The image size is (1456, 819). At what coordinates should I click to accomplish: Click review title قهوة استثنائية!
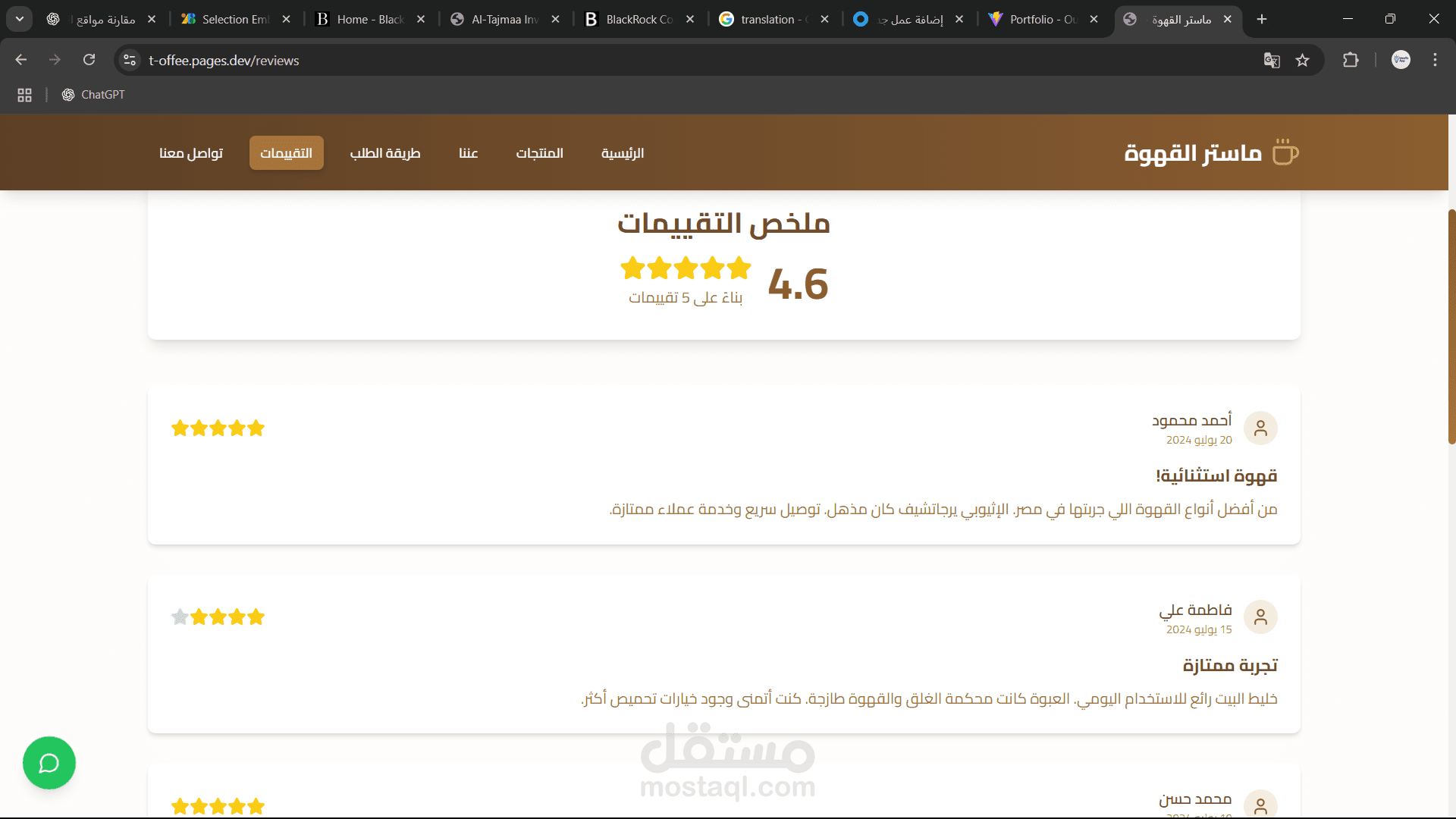pos(1216,476)
